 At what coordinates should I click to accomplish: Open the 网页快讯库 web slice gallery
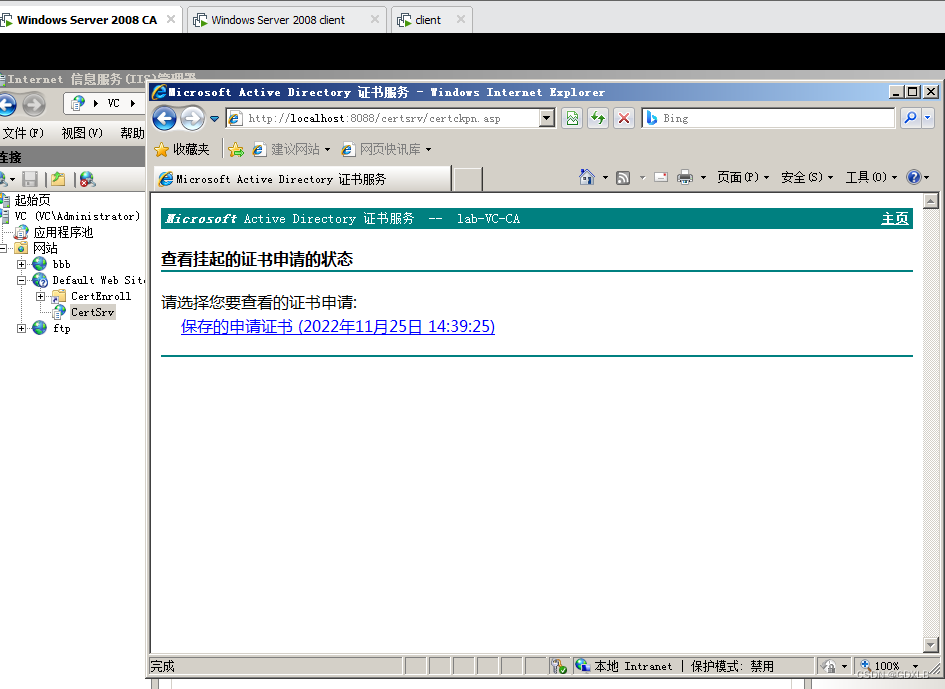point(386,149)
